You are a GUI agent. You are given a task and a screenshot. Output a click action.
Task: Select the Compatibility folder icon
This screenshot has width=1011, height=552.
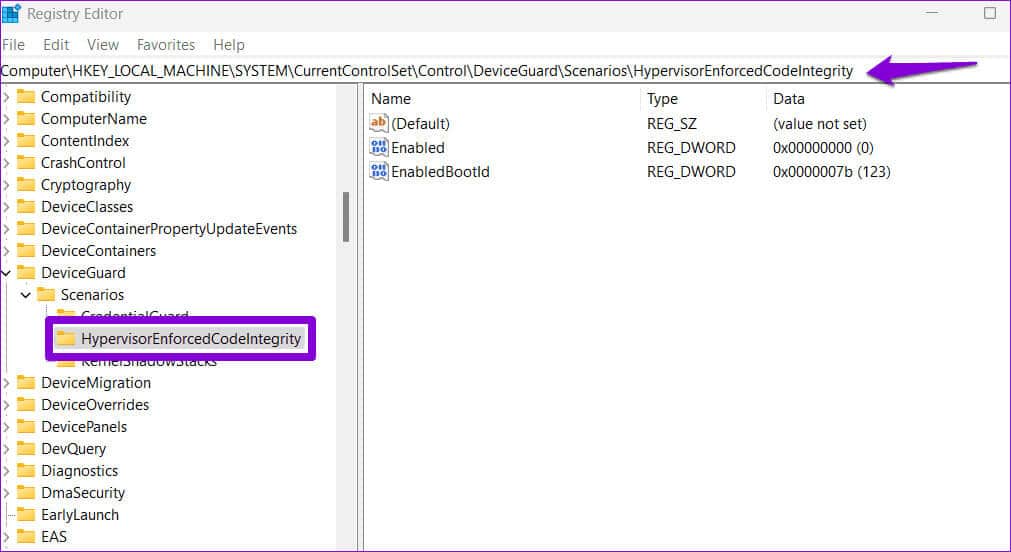[26, 97]
